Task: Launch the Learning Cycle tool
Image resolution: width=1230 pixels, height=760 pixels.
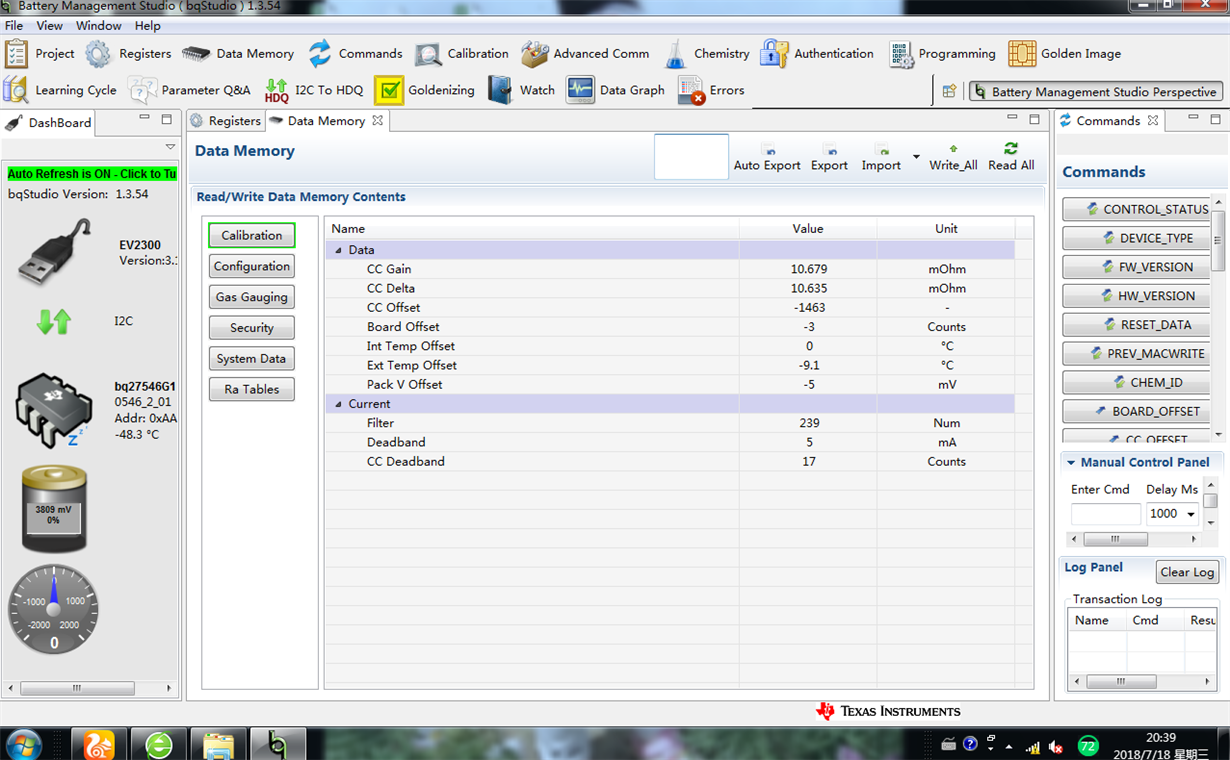Action: 60,90
